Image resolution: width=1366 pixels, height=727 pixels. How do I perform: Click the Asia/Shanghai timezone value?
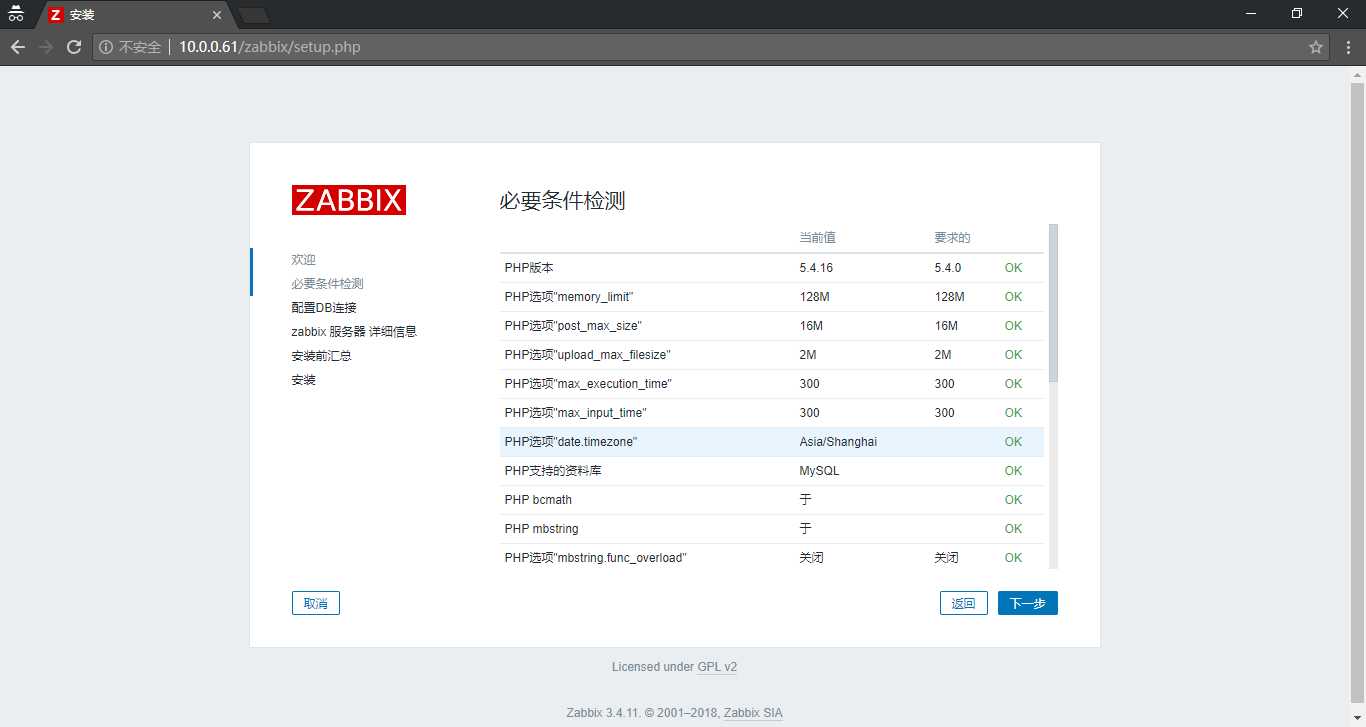pyautogui.click(x=838, y=442)
